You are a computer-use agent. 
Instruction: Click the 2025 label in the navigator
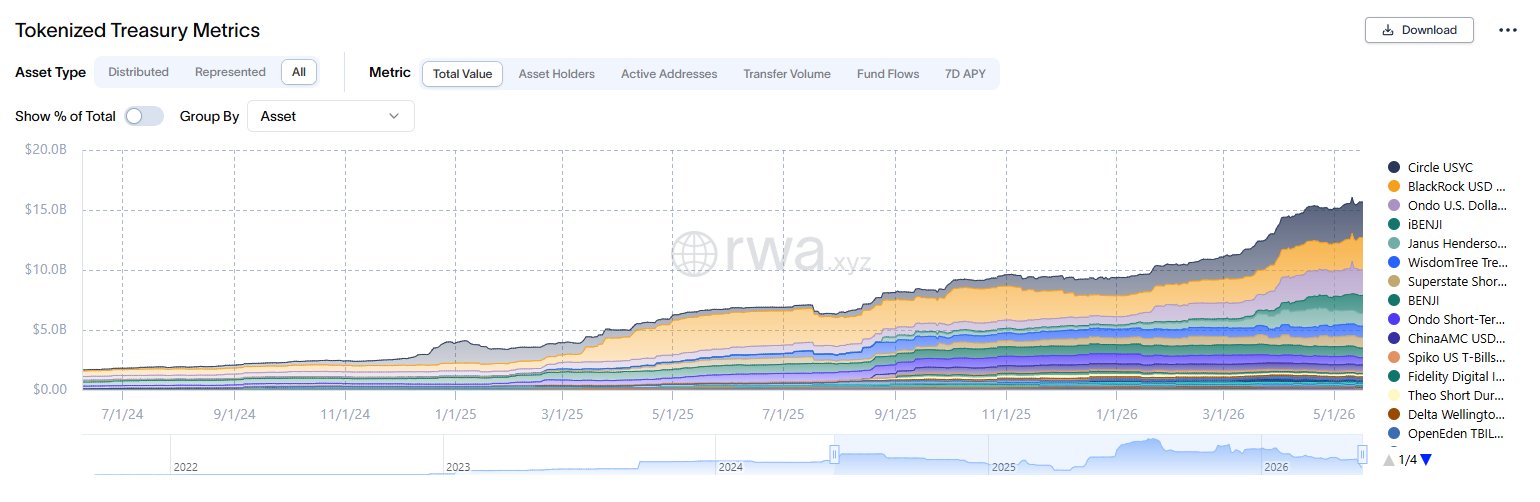click(1004, 467)
